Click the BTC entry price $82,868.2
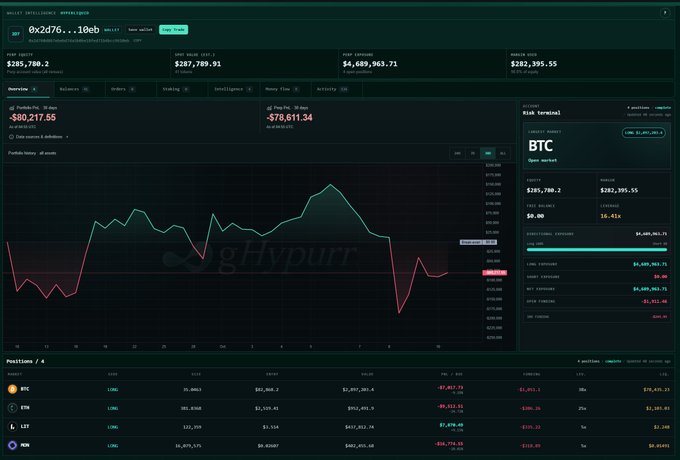This screenshot has width=680, height=460. (267, 389)
